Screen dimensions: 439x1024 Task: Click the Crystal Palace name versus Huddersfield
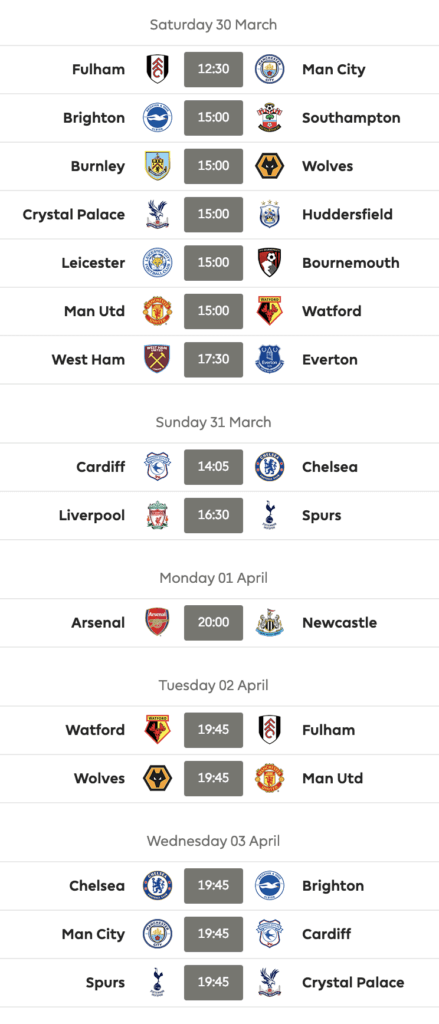(x=74, y=214)
